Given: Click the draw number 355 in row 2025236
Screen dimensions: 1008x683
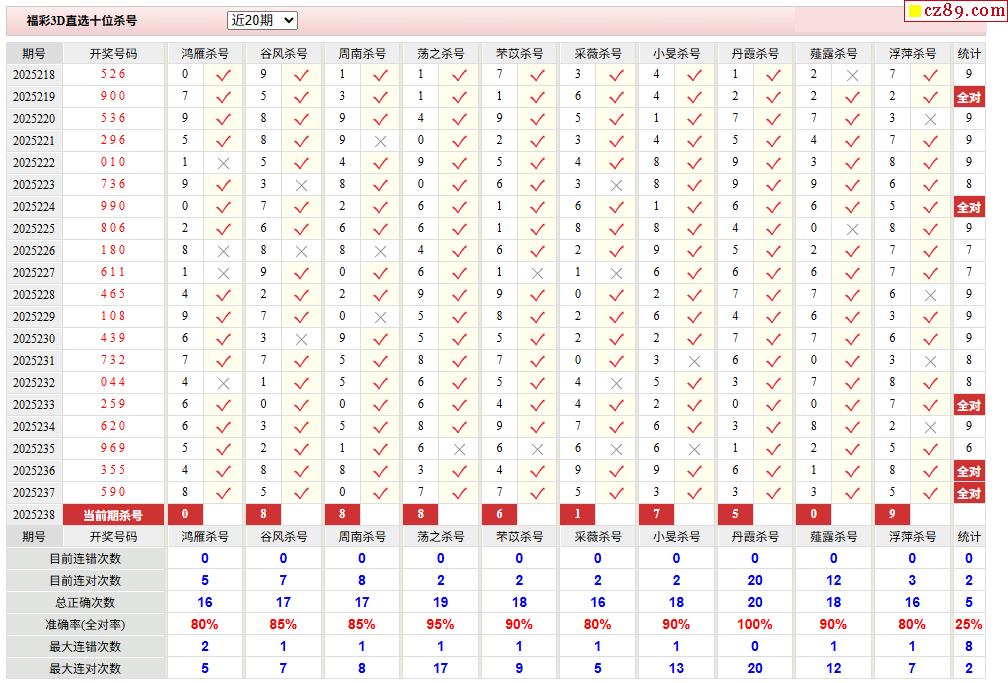Looking at the screenshot, I should point(113,470).
